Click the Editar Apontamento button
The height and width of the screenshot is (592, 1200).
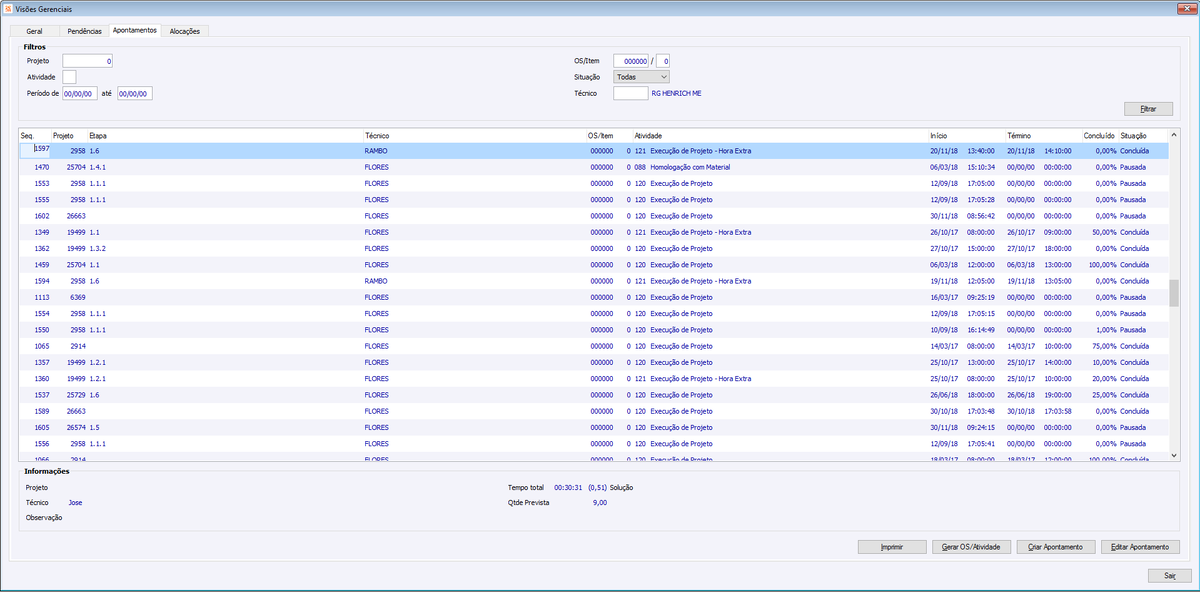1140,547
